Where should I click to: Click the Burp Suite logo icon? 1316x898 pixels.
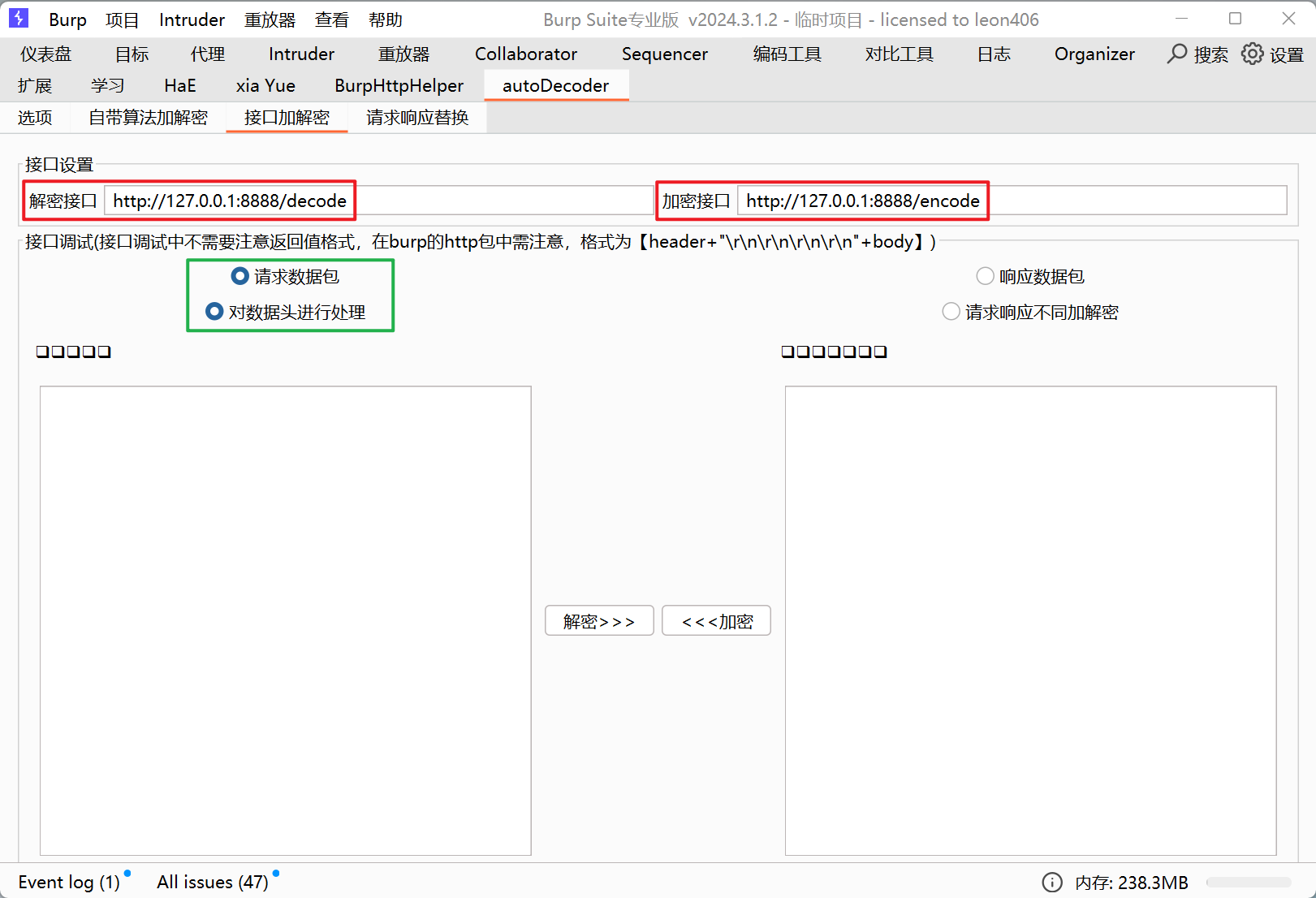point(18,19)
